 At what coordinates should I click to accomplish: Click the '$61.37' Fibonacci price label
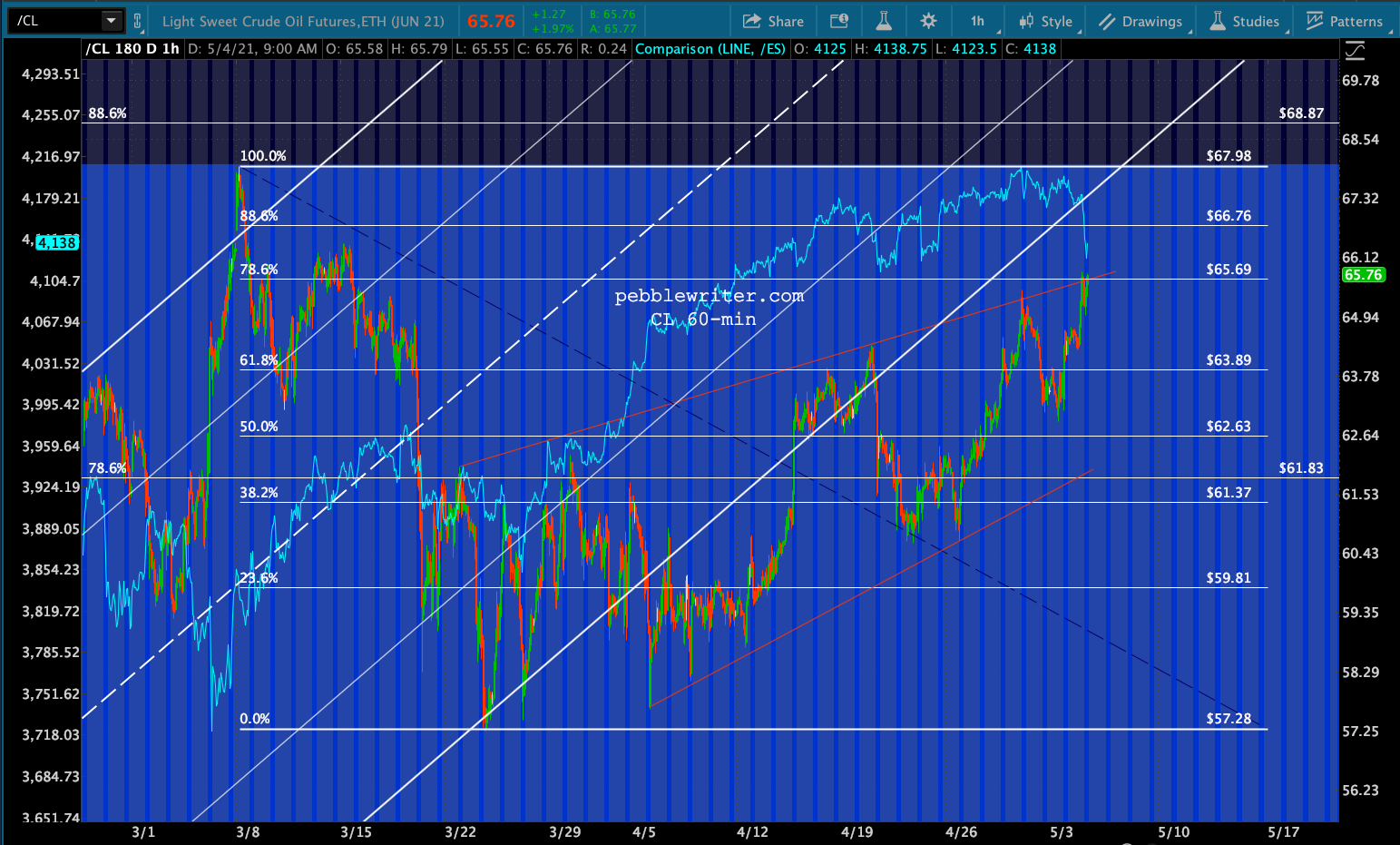coord(1229,493)
